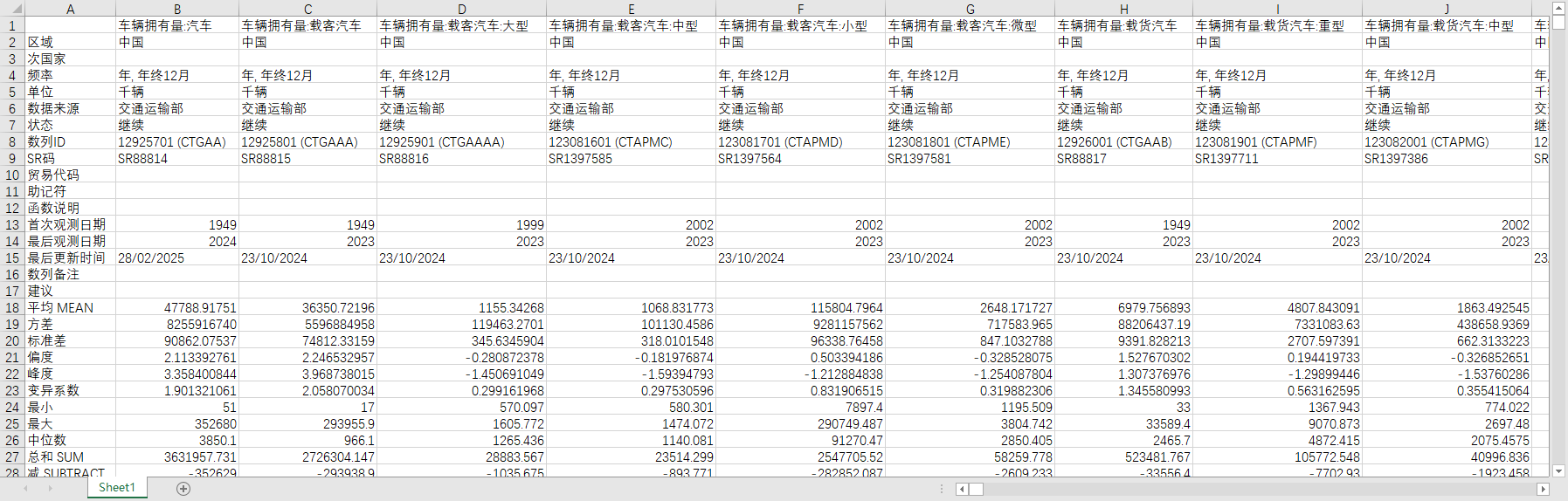Click cell '车辆拥有量:汽车' in column B
This screenshot has height=501, width=1568.
[x=177, y=25]
